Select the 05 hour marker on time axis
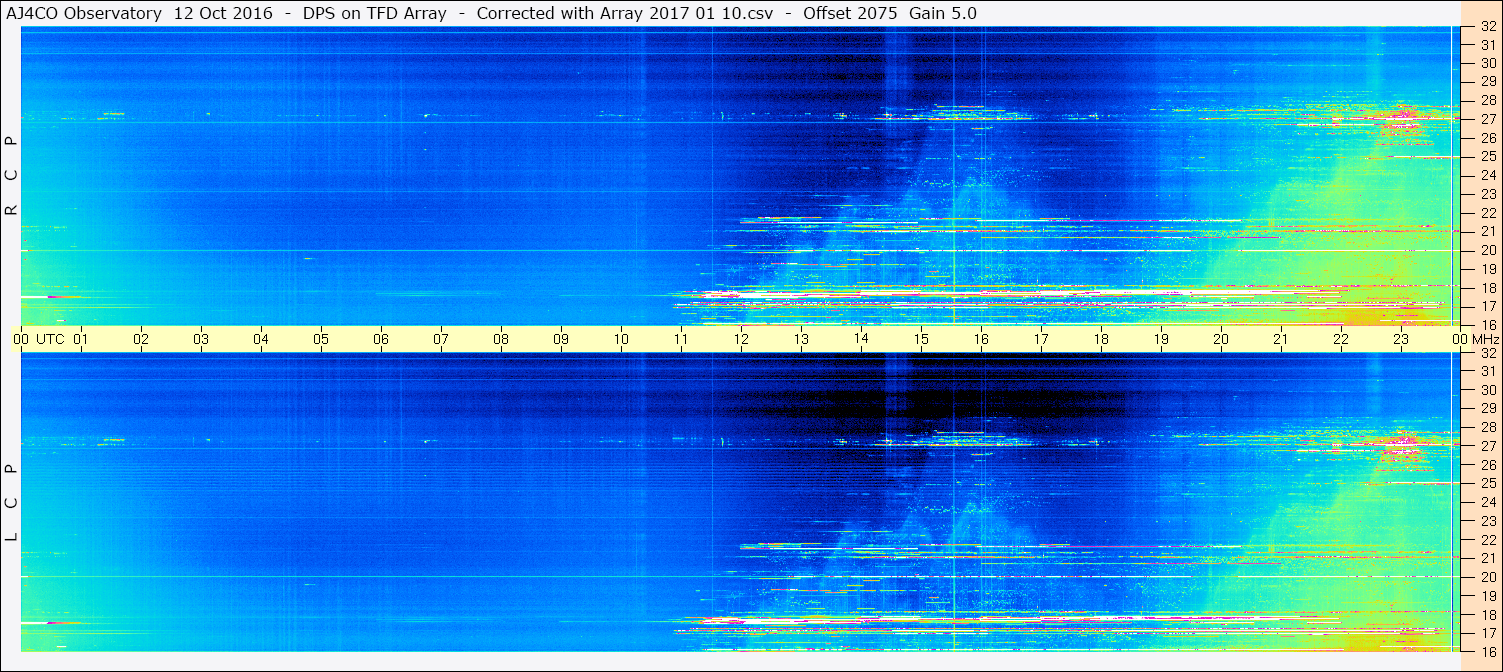This screenshot has width=1503, height=672. pos(321,339)
